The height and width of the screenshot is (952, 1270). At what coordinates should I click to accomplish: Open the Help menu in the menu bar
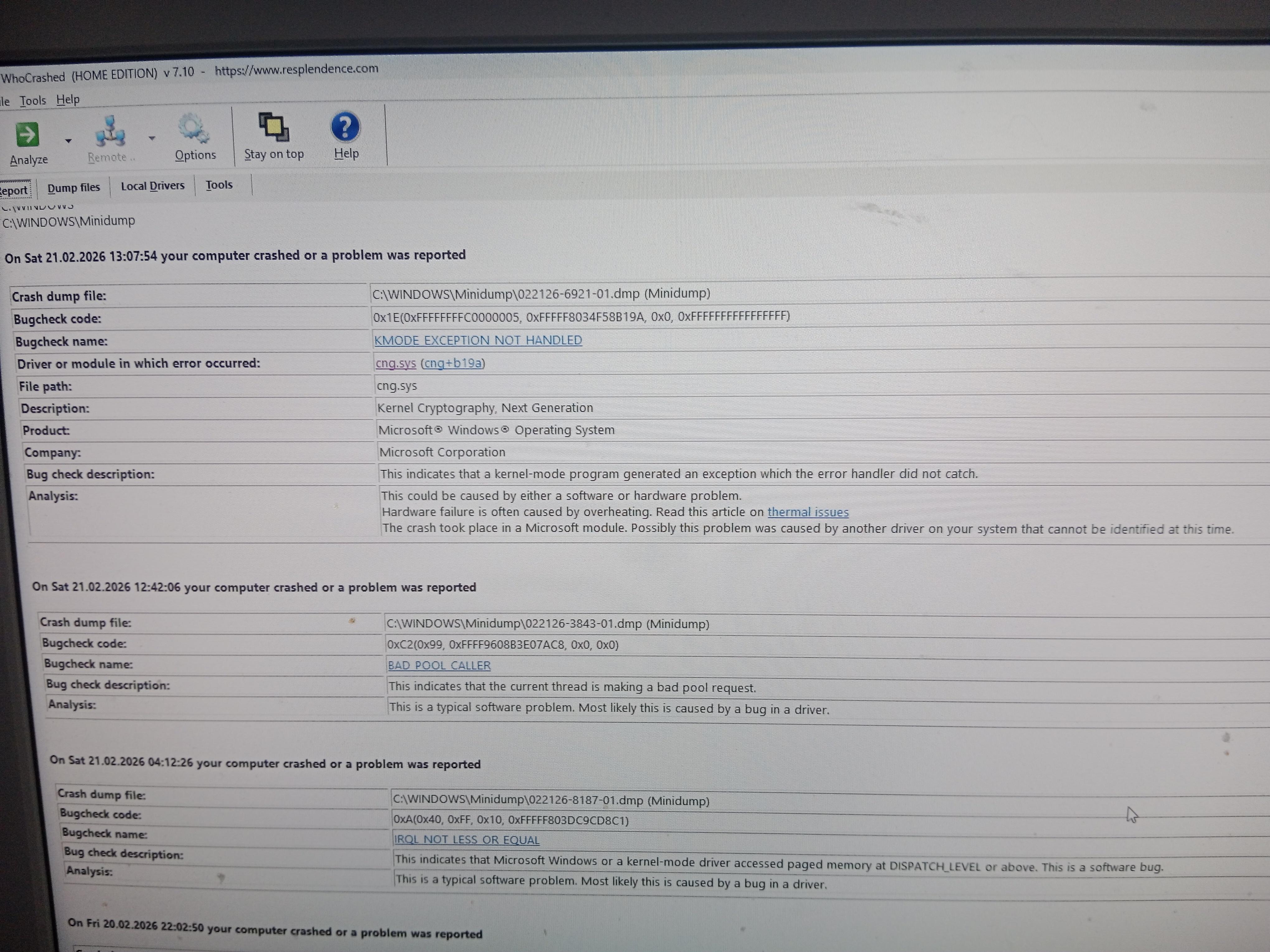[68, 100]
